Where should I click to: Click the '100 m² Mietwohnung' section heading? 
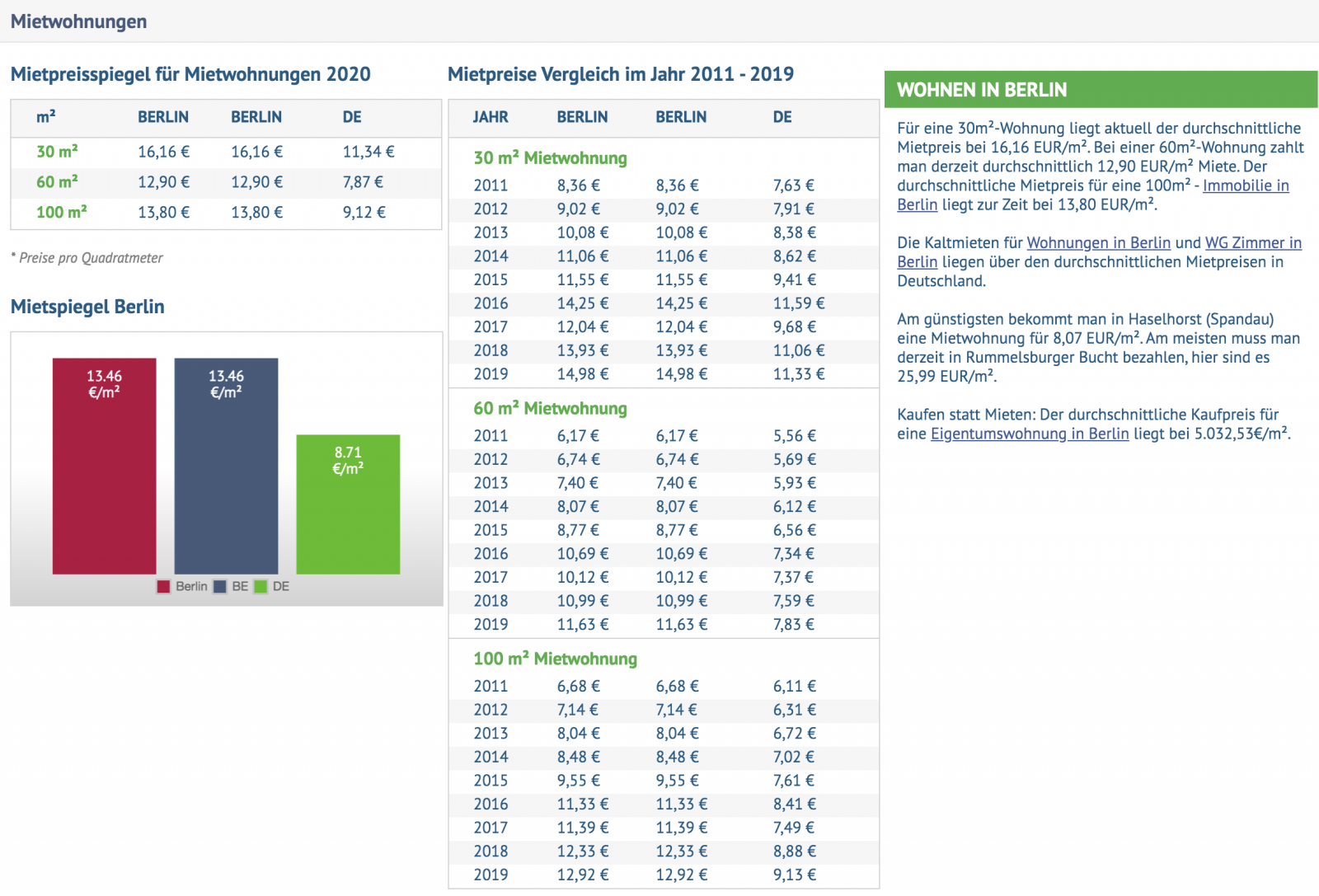[x=555, y=659]
